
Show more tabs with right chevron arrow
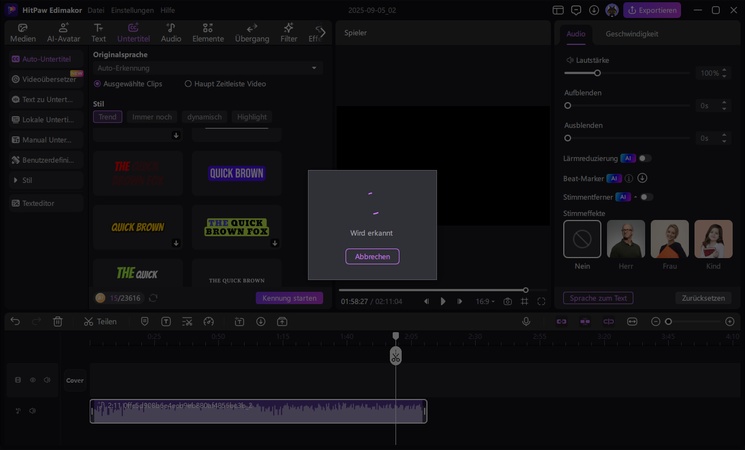pos(322,32)
